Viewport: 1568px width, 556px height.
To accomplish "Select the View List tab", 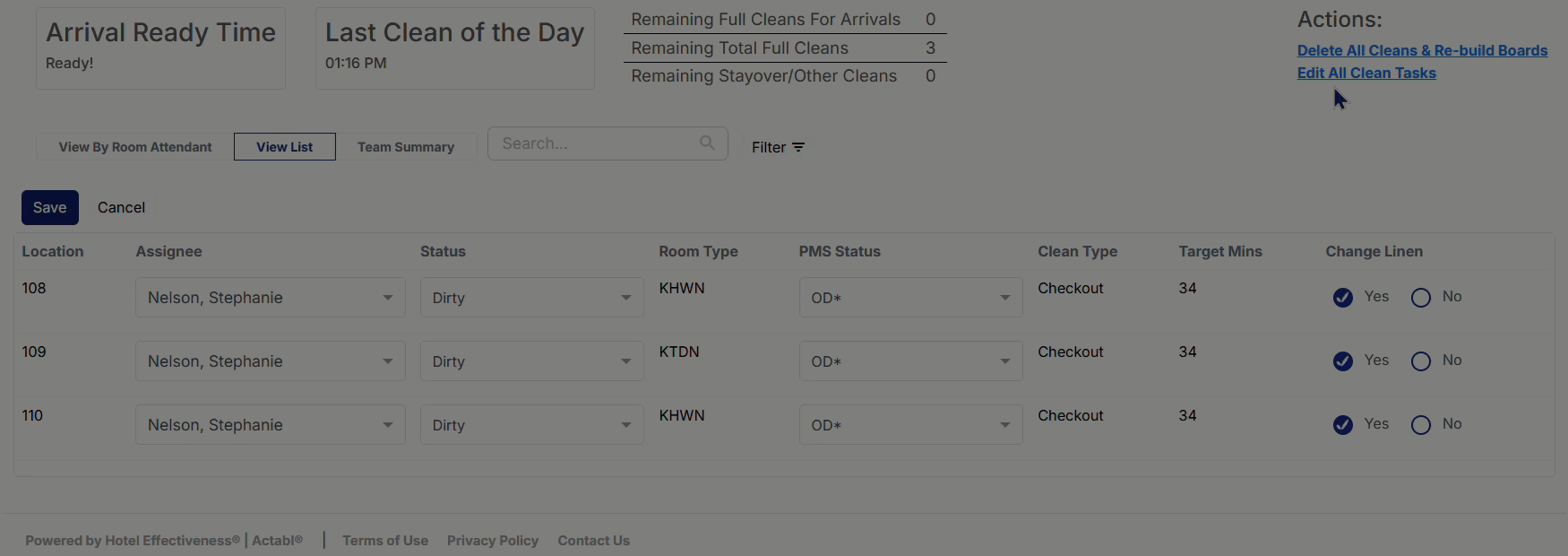I will click(285, 147).
